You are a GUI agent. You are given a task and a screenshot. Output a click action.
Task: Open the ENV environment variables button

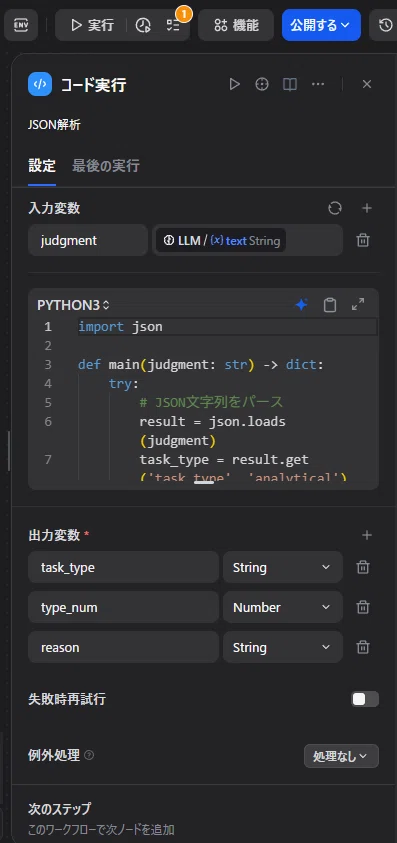point(21,25)
